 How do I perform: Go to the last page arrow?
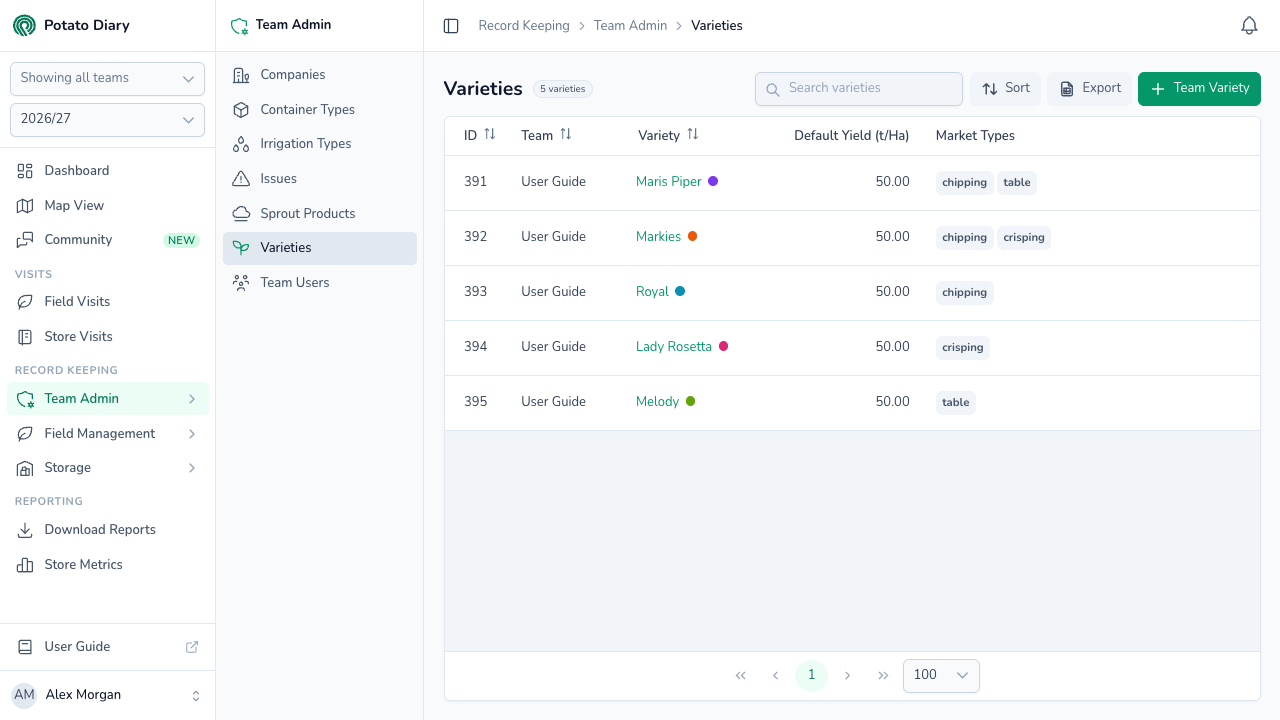(x=883, y=675)
